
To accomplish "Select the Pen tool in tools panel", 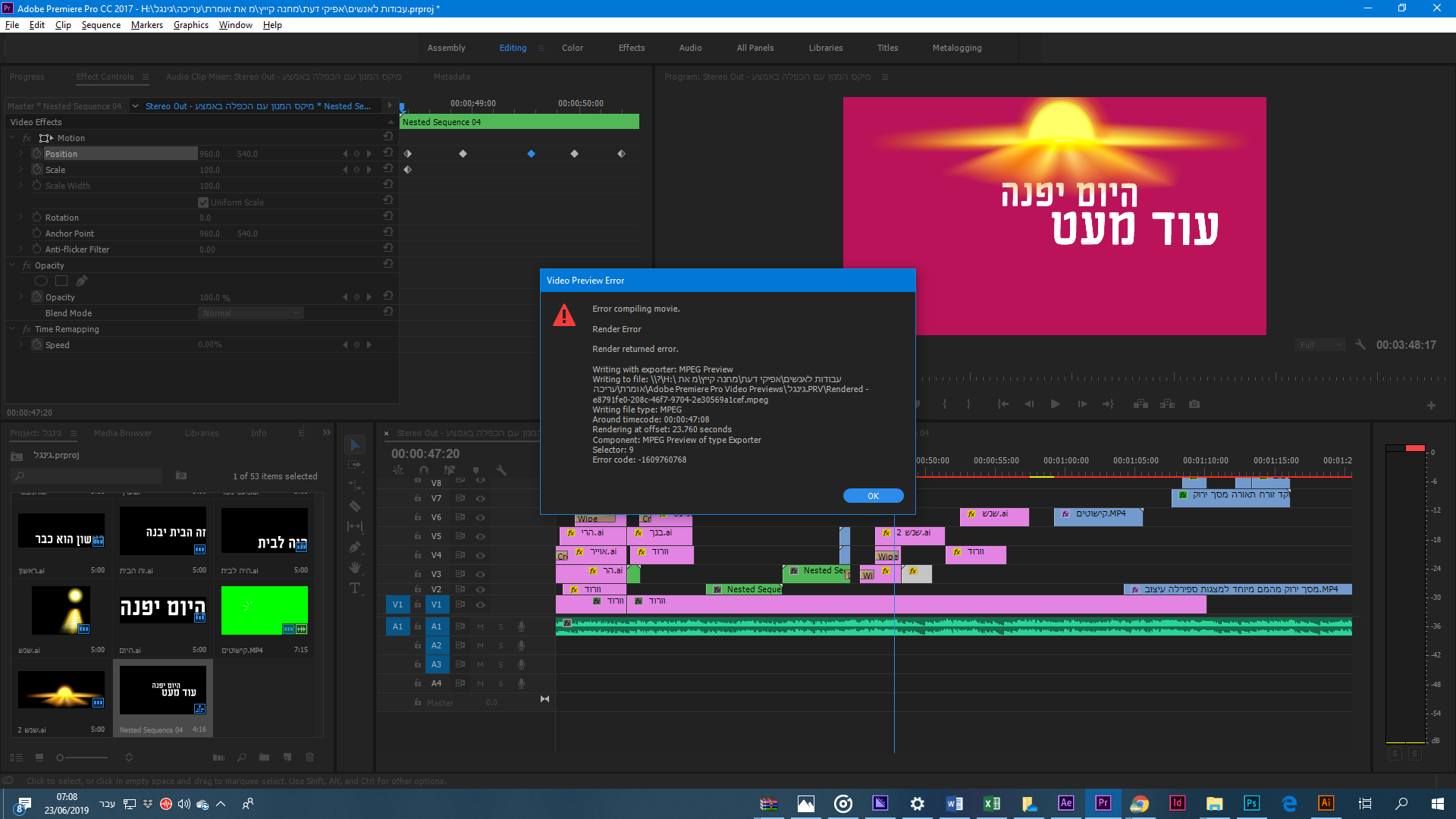I will pyautogui.click(x=354, y=547).
